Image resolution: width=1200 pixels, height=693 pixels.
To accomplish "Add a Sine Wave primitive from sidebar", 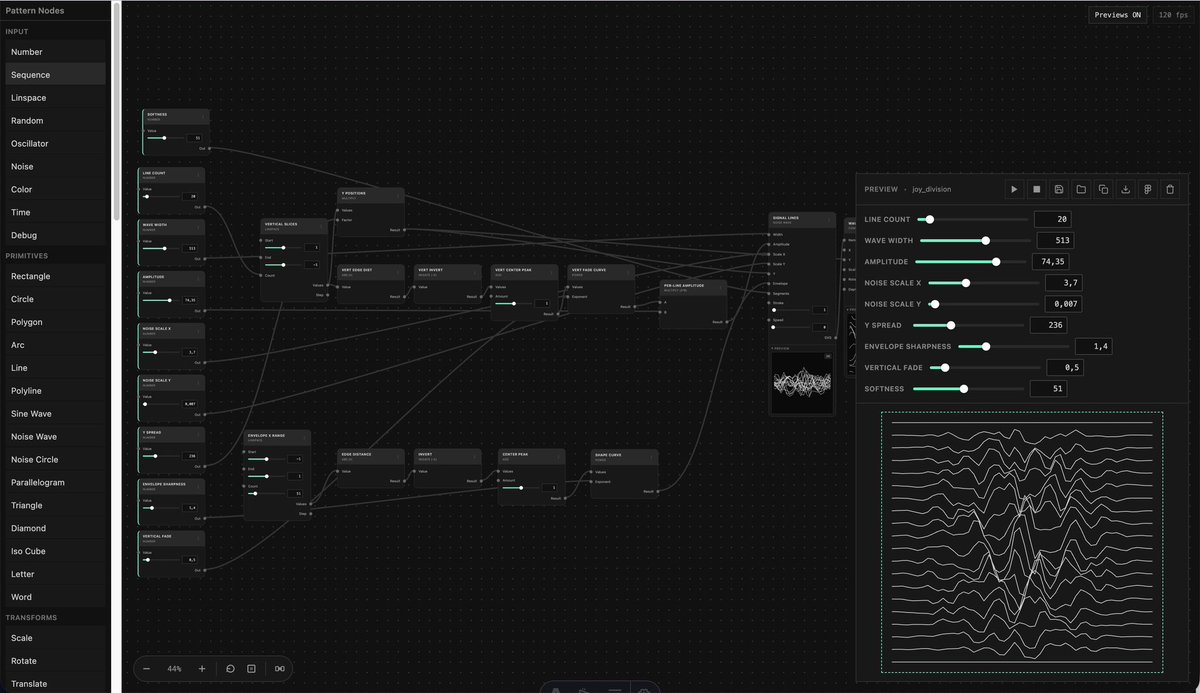I will pos(55,414).
